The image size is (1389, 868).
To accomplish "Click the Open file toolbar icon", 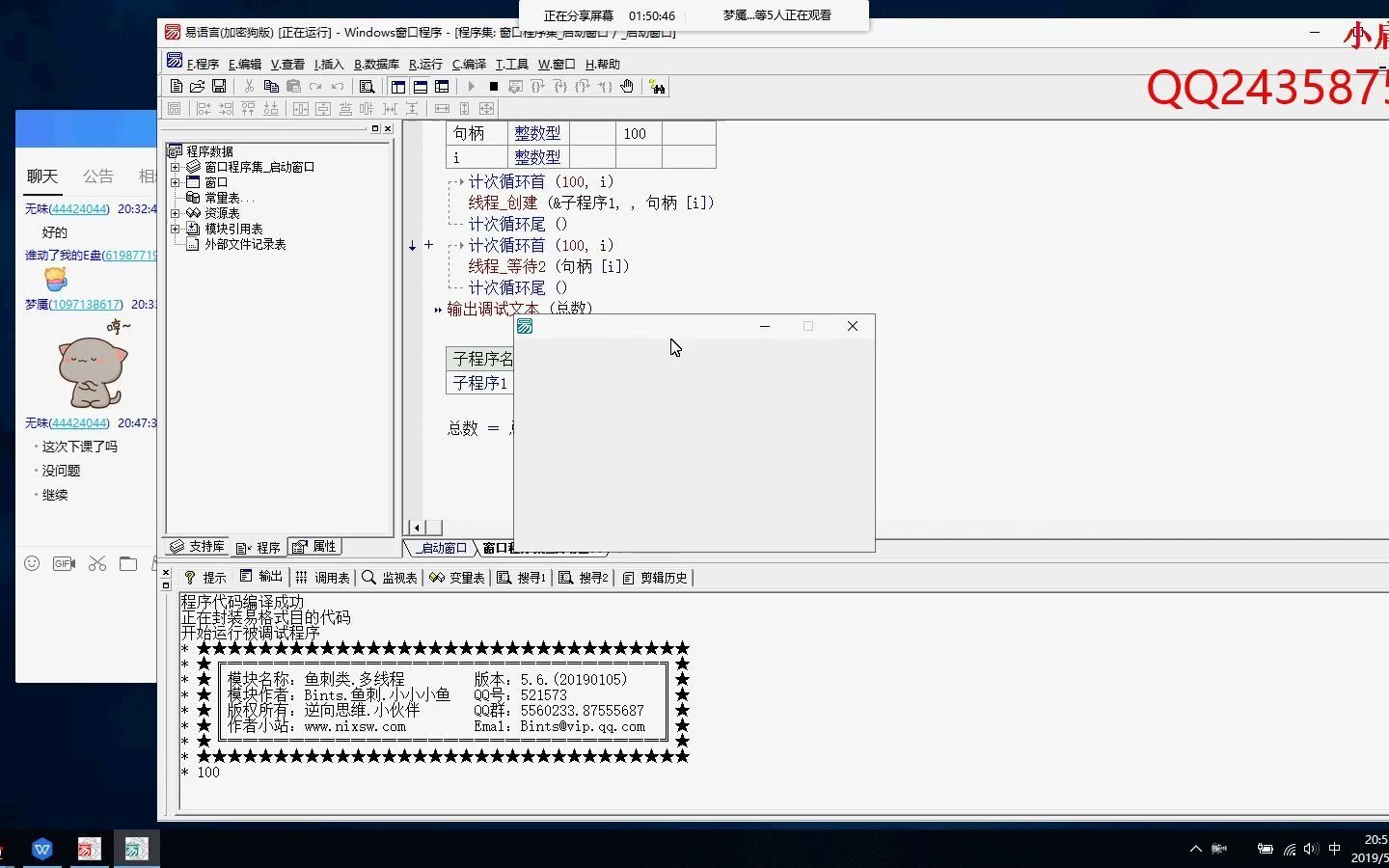I will 197,87.
